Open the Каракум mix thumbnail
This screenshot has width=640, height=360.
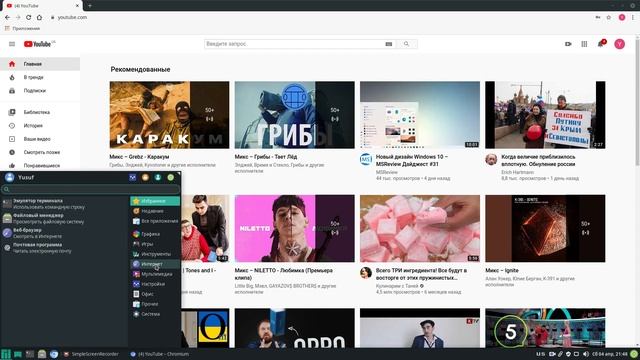pos(169,115)
